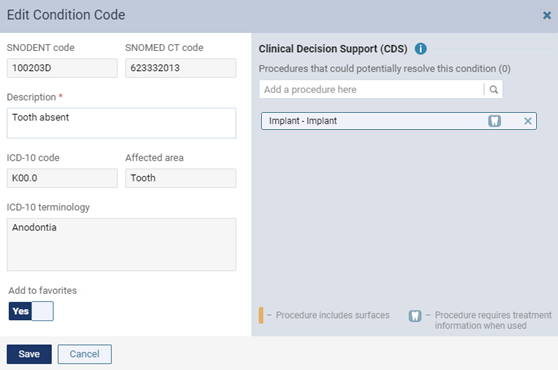Click the Yes label on favorites toggle
The image size is (558, 370).
click(x=20, y=311)
